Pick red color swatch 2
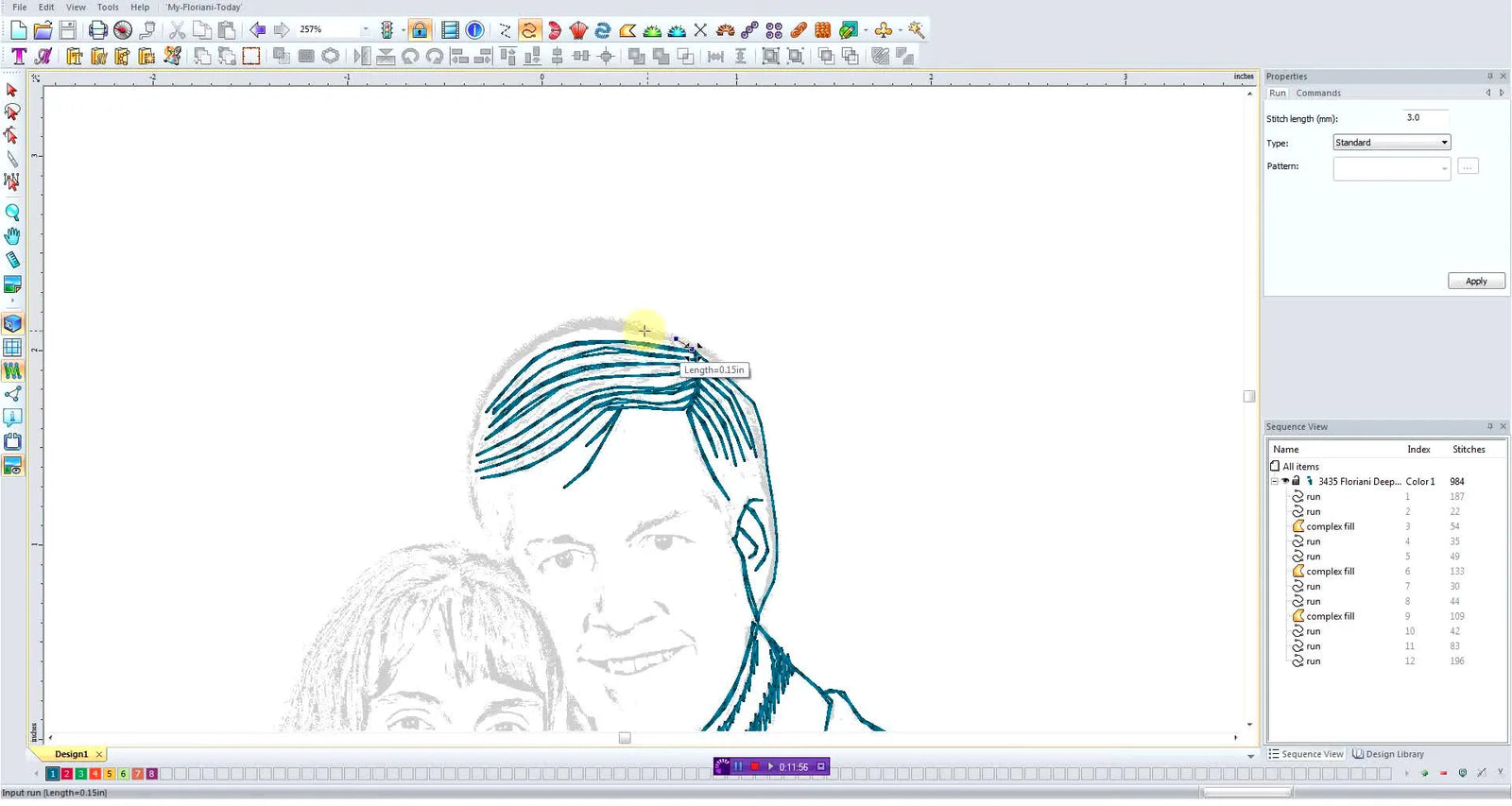Viewport: 1512px width, 806px height. coord(67,774)
